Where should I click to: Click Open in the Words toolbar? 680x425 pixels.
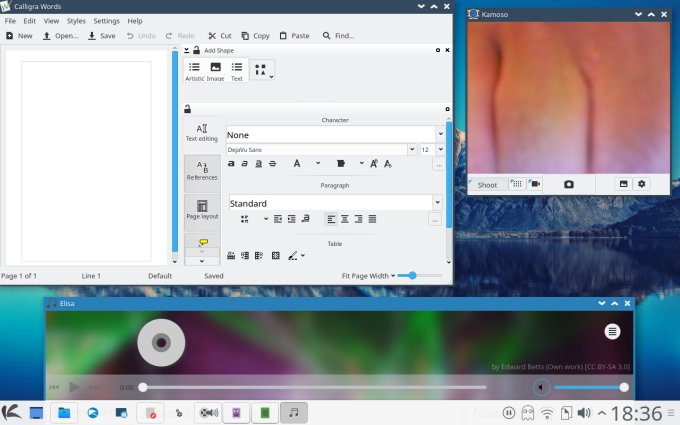click(x=60, y=35)
